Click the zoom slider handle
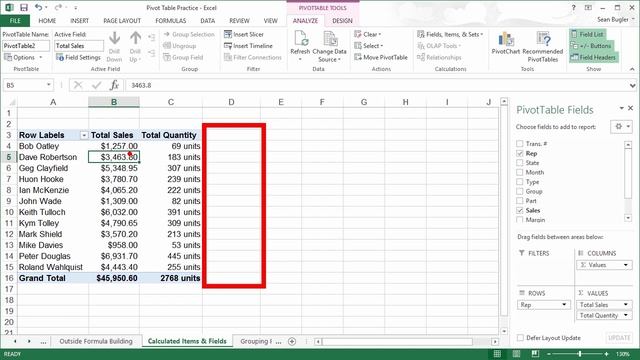 click(x=580, y=354)
